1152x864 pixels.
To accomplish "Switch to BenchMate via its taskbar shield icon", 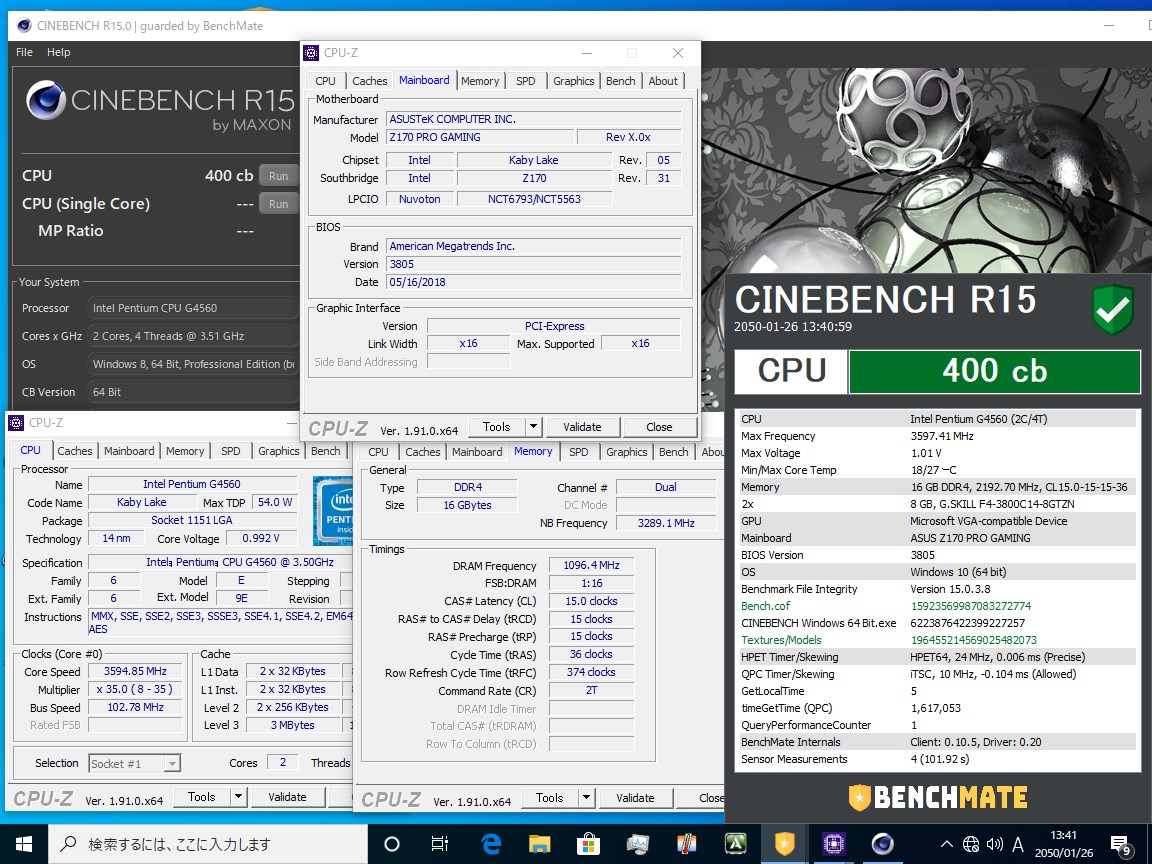I will (x=784, y=844).
